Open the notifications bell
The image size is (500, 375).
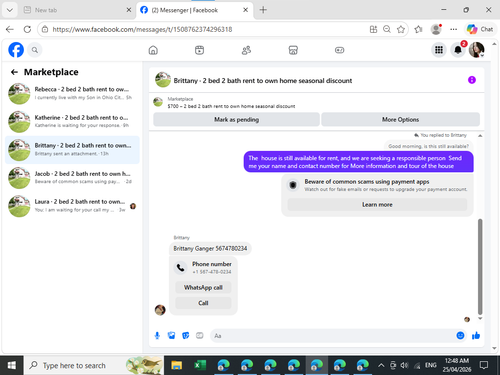point(458,50)
